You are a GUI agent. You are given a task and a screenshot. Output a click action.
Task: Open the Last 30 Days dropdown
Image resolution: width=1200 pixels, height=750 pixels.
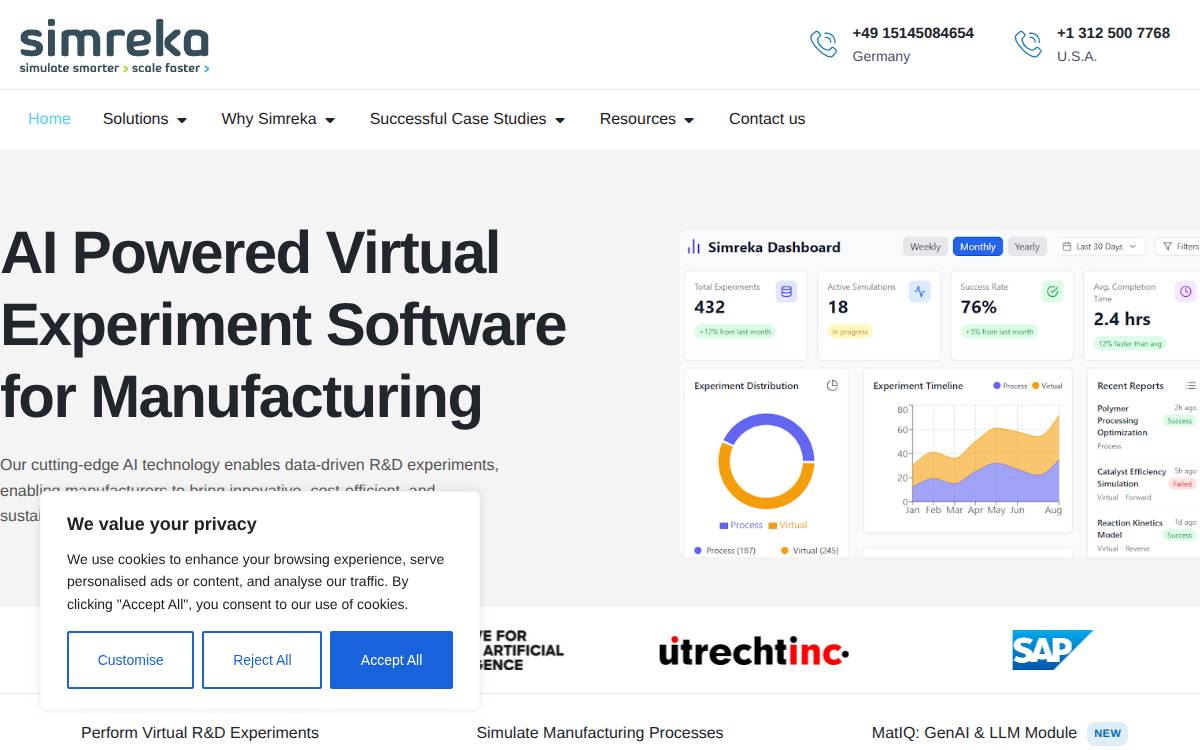1102,246
